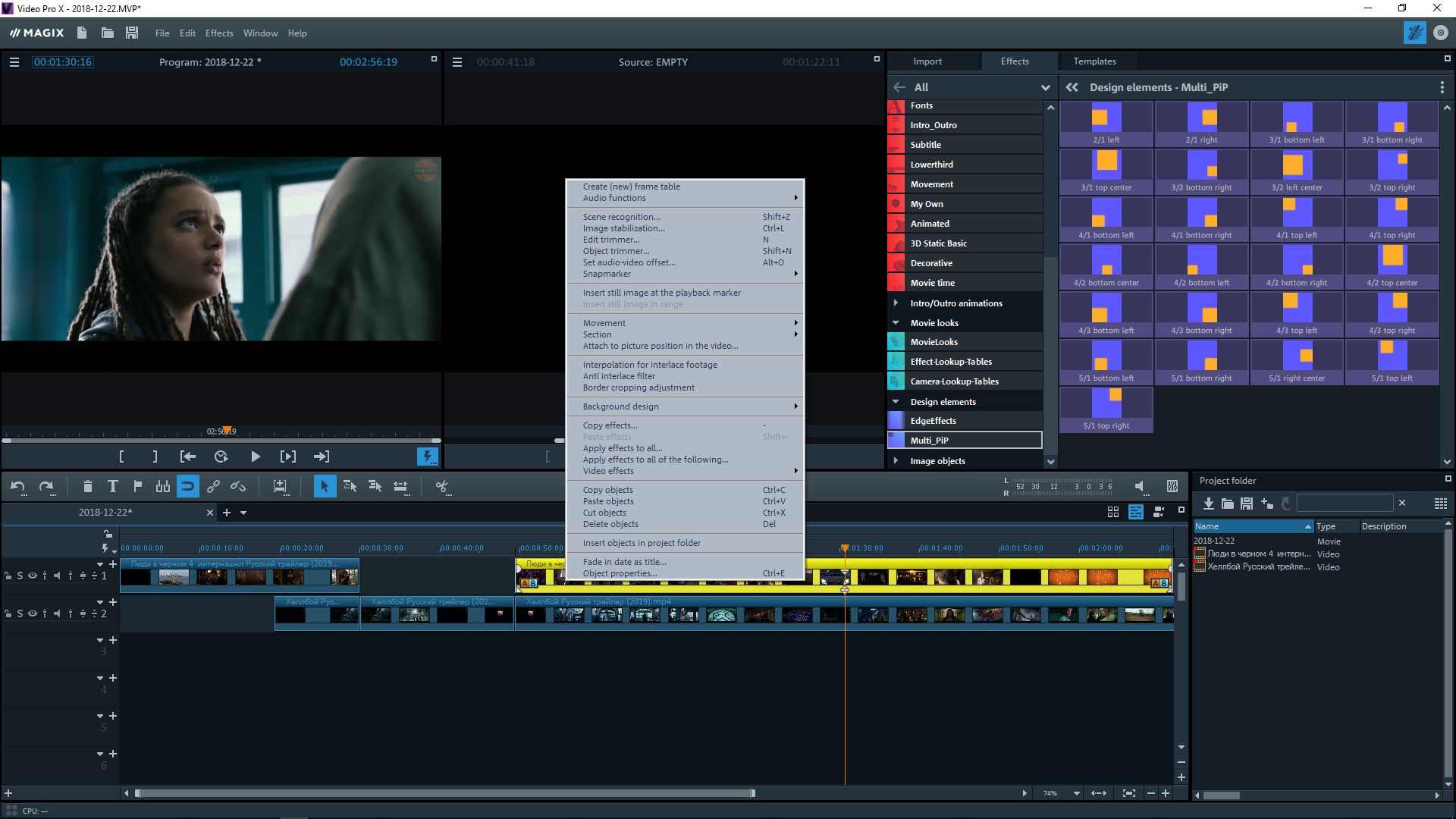Set a chapter marker flag icon

(x=137, y=487)
